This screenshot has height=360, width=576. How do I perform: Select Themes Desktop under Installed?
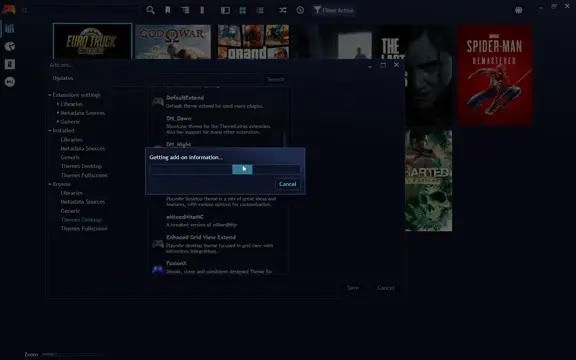[81, 166]
